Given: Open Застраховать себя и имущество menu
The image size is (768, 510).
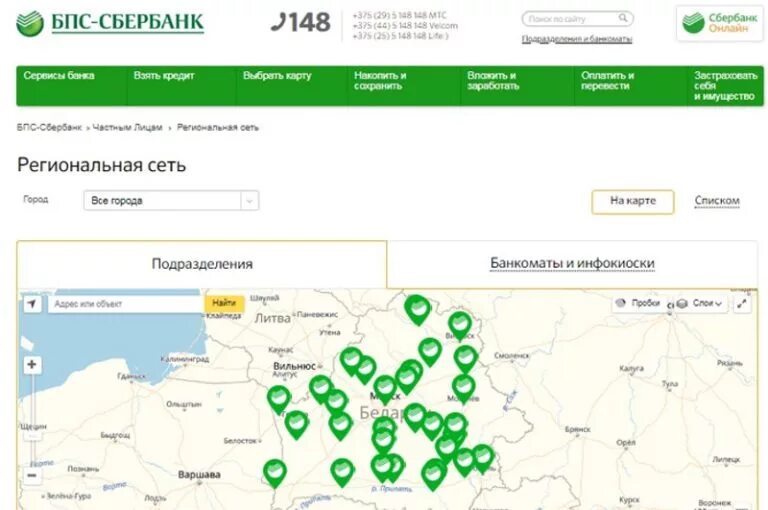Looking at the screenshot, I should [x=725, y=86].
